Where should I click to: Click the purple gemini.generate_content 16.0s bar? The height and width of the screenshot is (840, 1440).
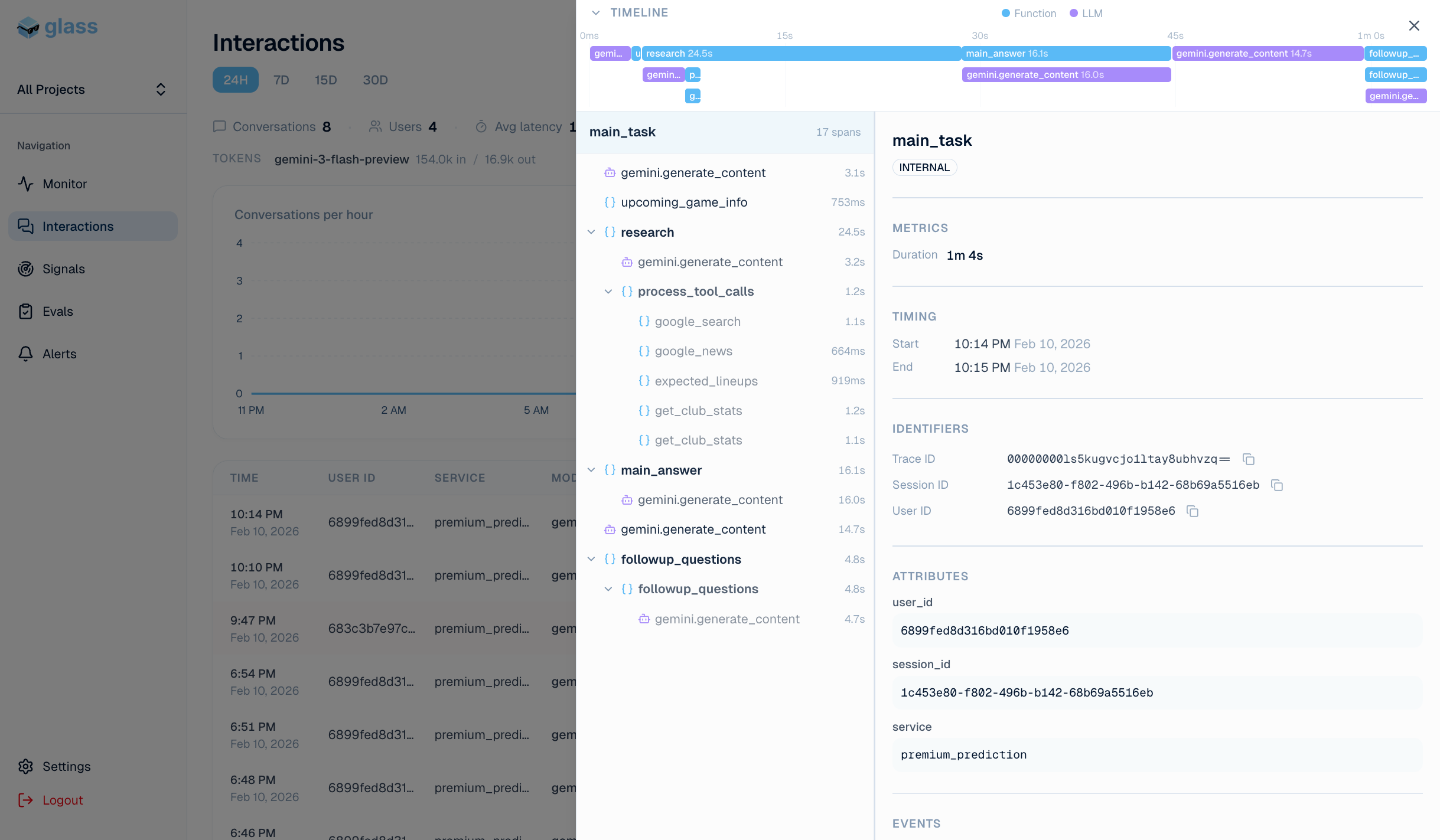click(x=1066, y=75)
